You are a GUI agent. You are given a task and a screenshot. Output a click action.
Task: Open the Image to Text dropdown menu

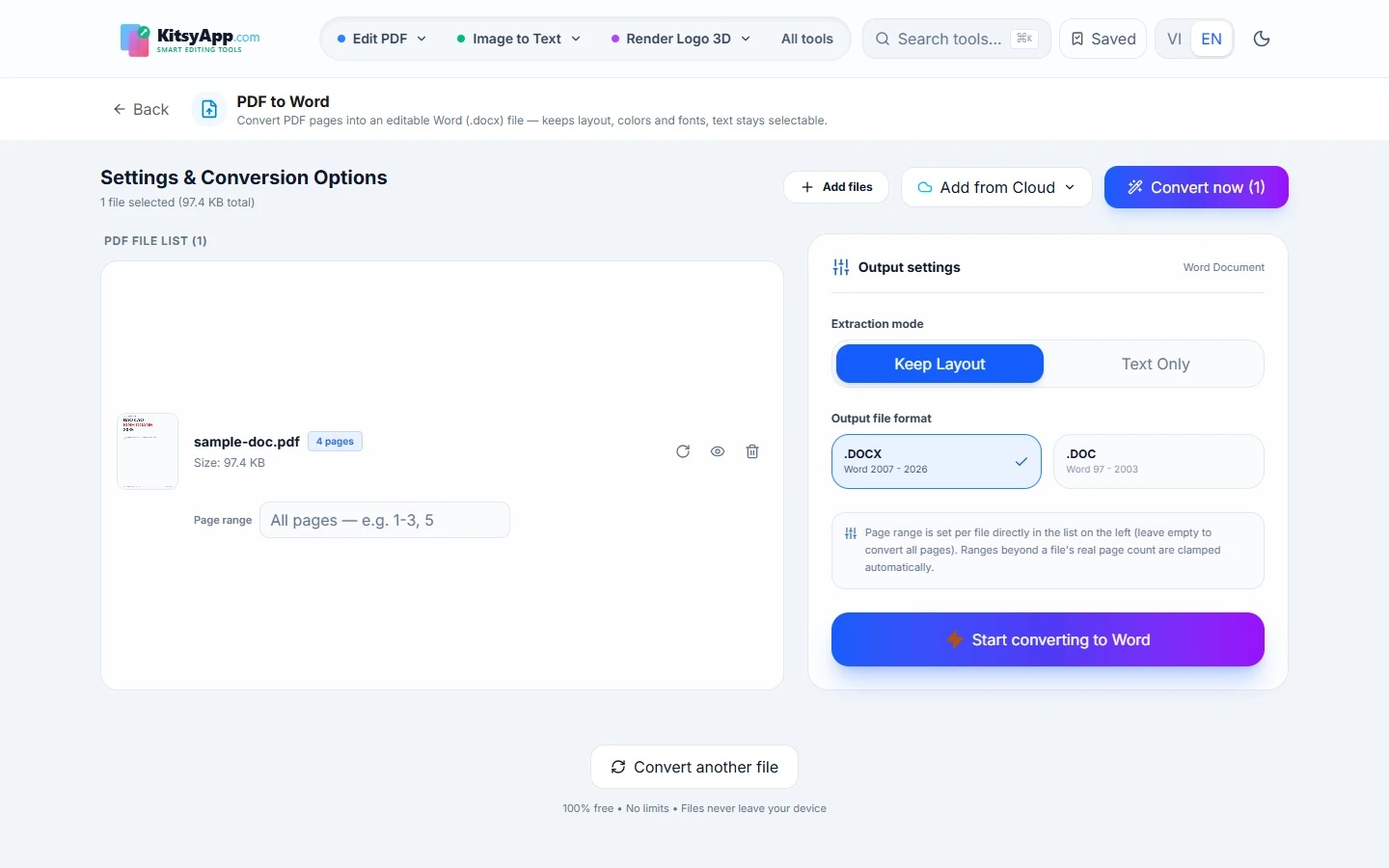coord(519,39)
